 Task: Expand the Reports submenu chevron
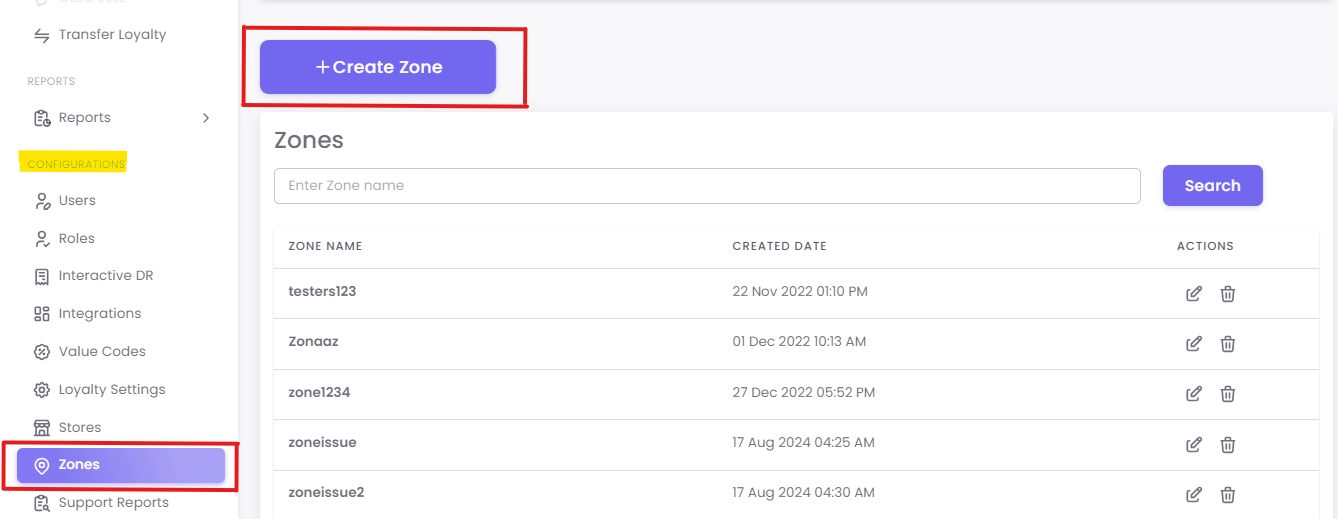[206, 118]
